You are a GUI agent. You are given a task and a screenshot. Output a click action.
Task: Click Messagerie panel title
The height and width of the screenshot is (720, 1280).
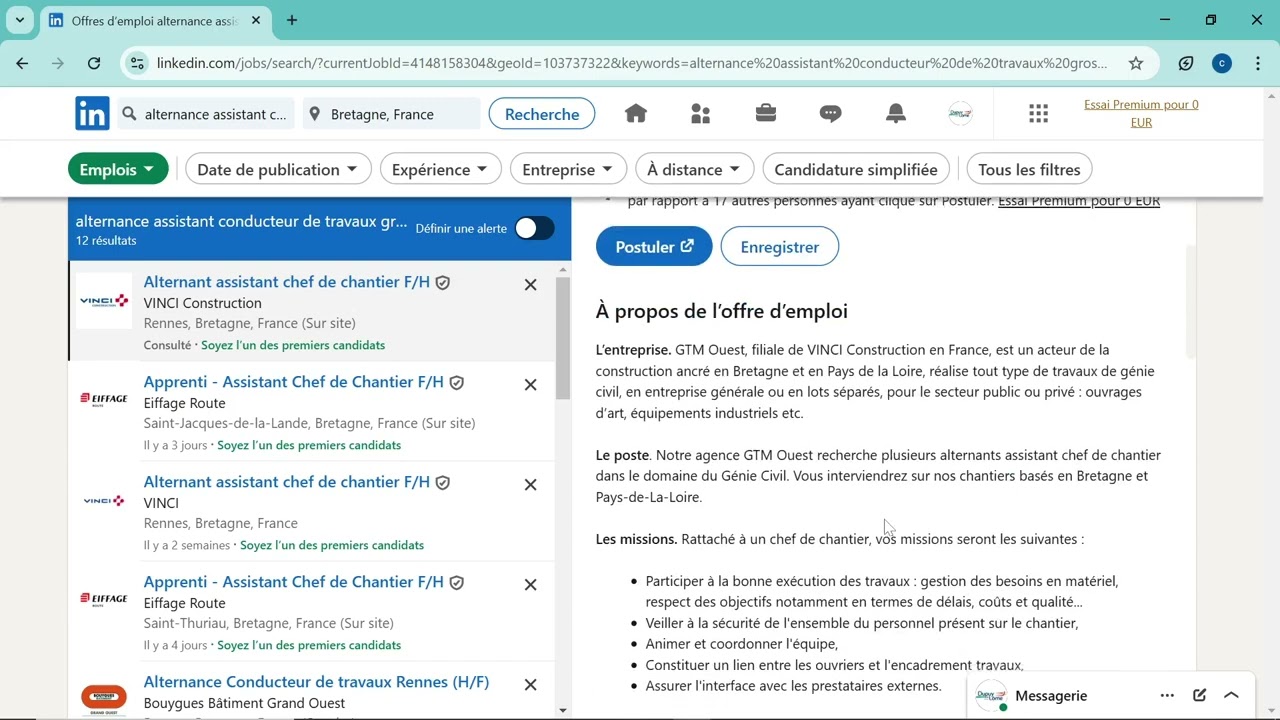[1051, 696]
